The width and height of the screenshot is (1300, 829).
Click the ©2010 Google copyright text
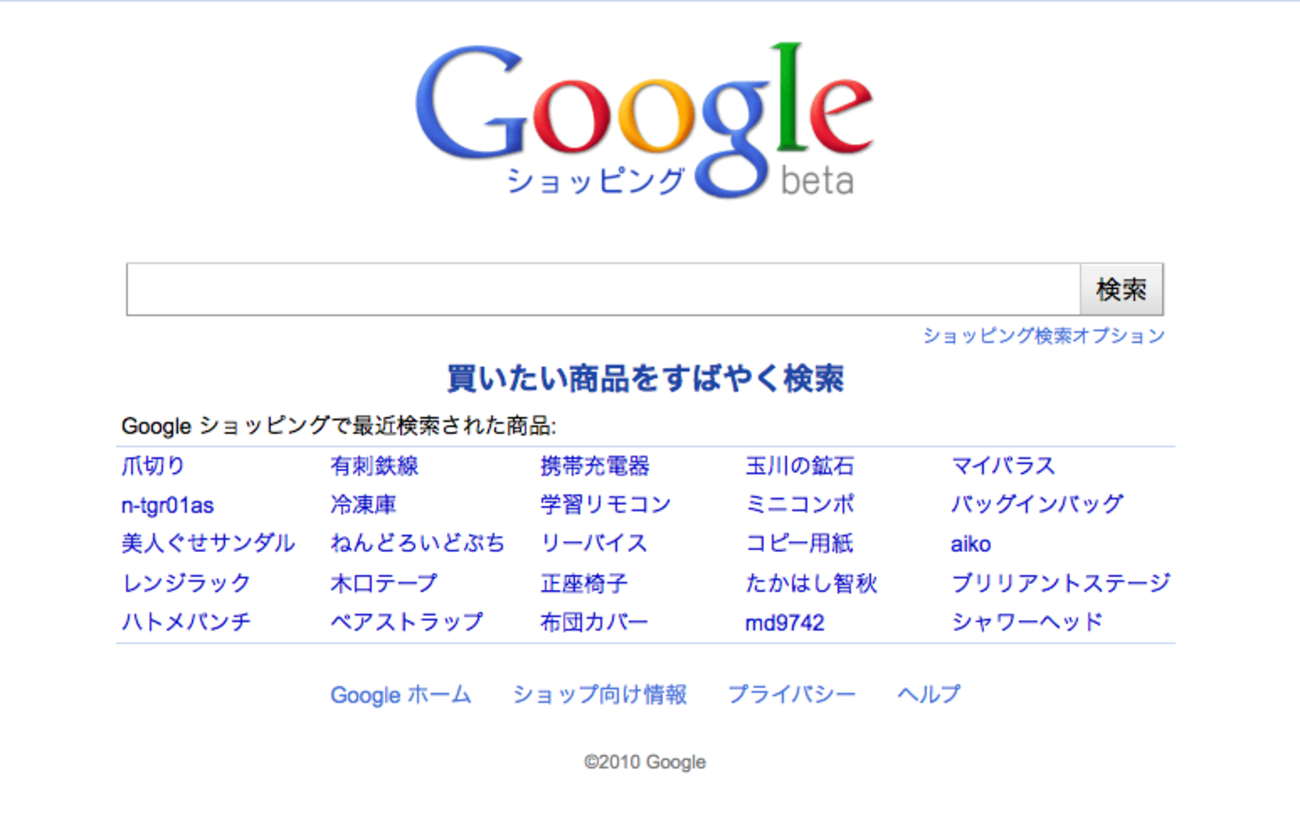click(645, 762)
